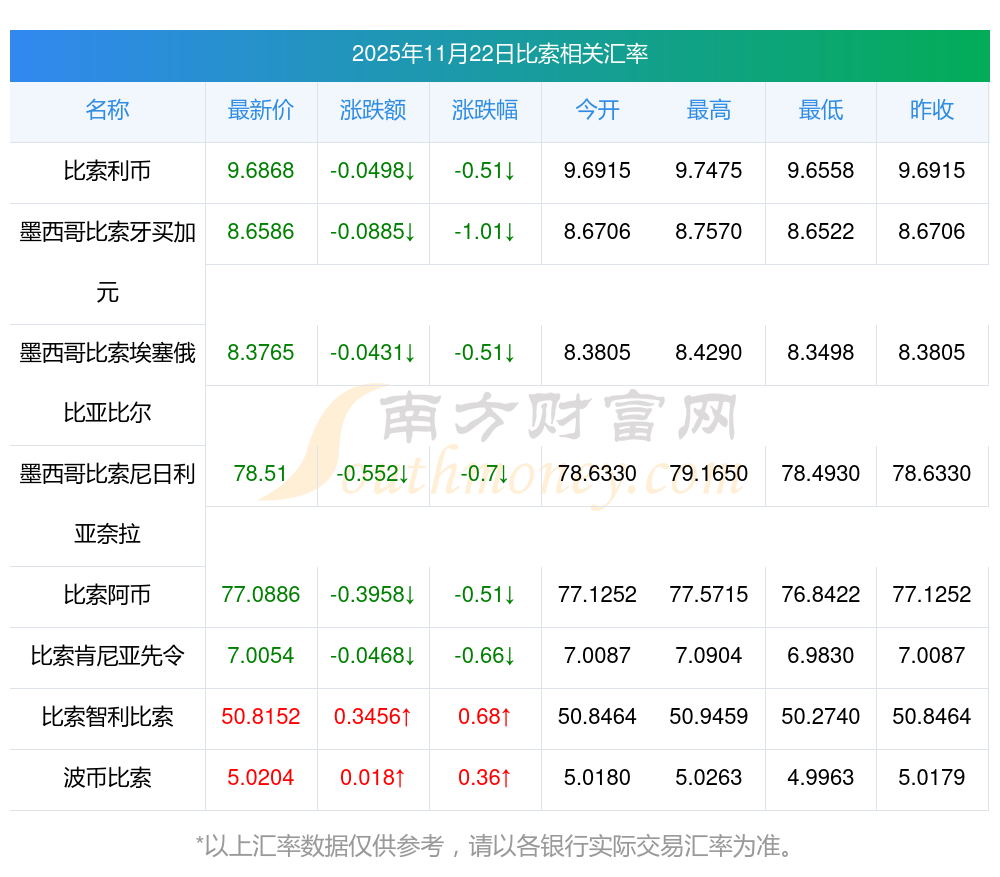Select the 最低 column header
Image resolution: width=1000 pixels, height=877 pixels.
click(821, 111)
